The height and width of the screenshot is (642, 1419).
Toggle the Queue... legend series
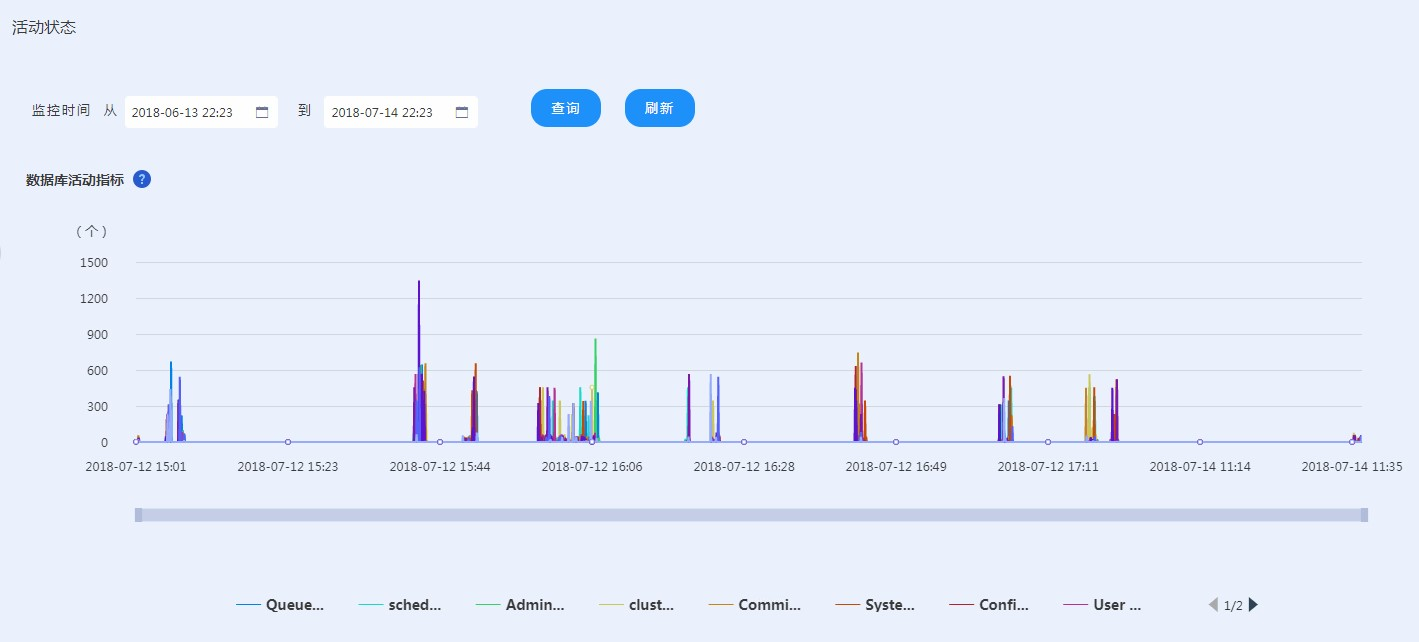[x=281, y=605]
